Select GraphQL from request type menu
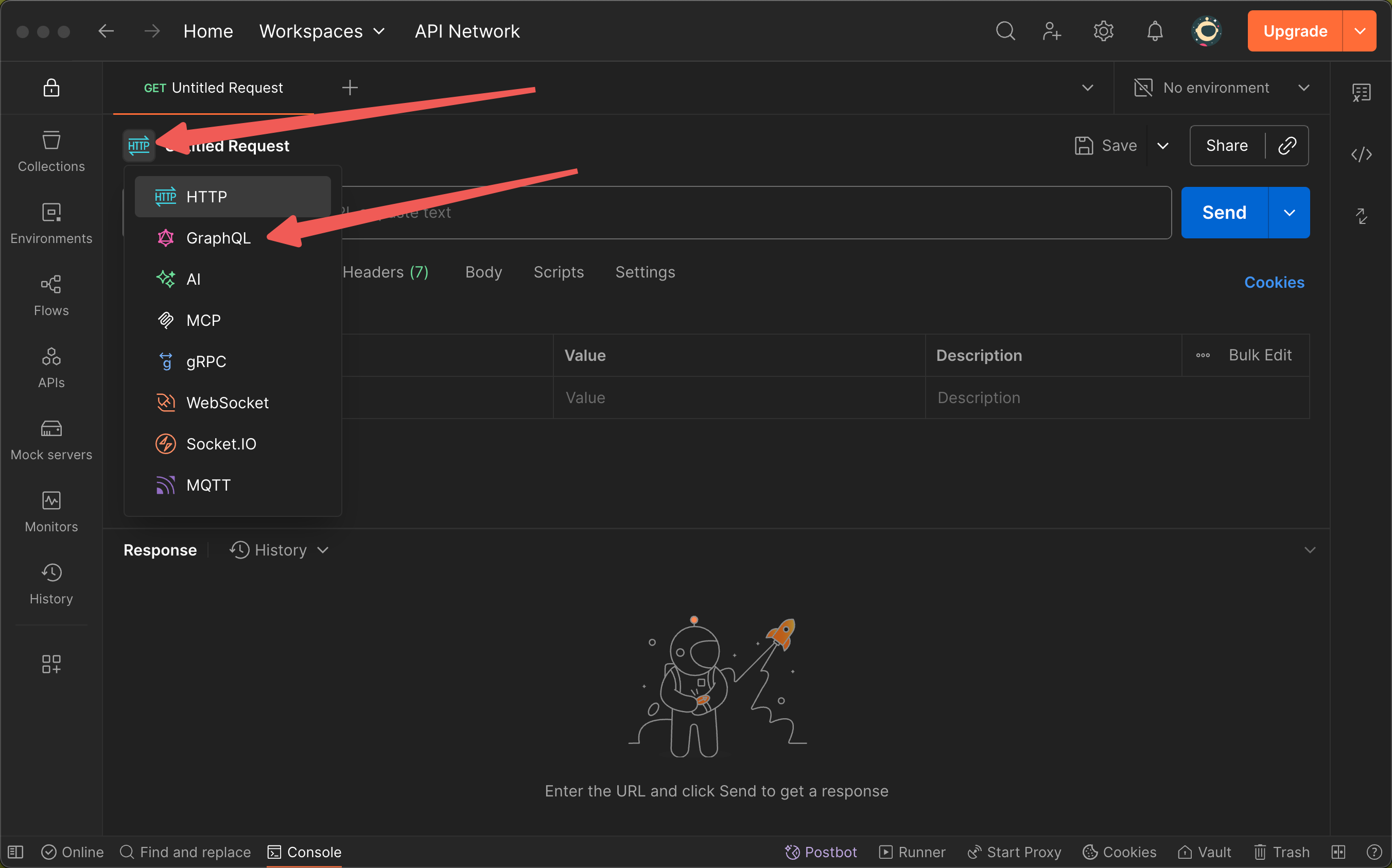Screen dimensions: 1392x868 pyautogui.click(x=218, y=238)
